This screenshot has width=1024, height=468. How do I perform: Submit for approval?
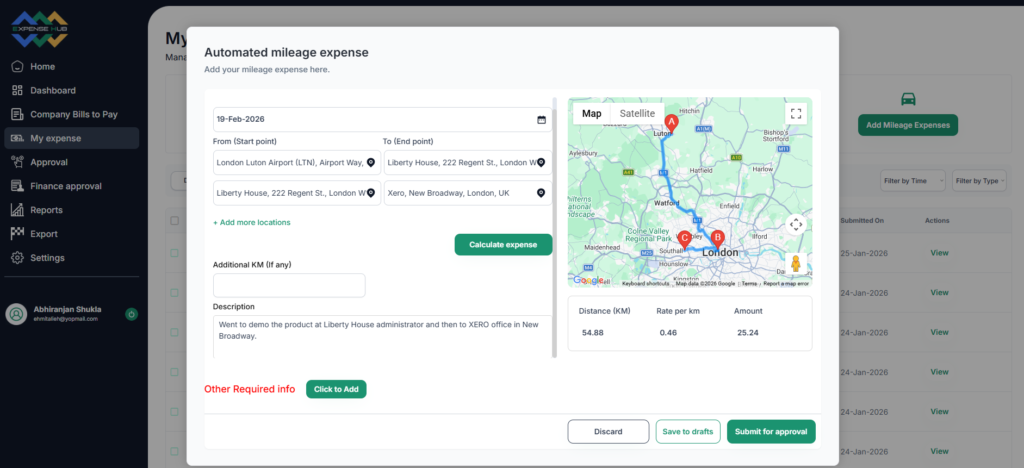click(x=771, y=431)
